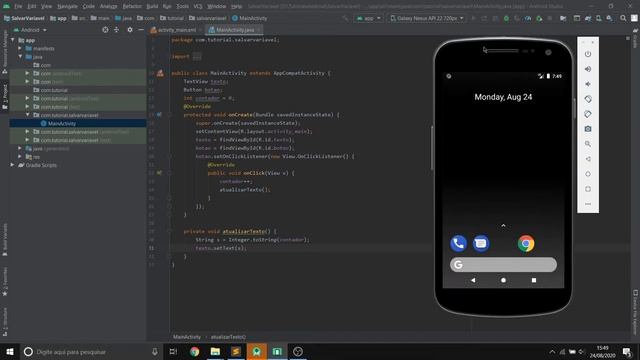640x360 pixels.
Task: Click the Attach Debugger to process icon
Action: [539, 18]
